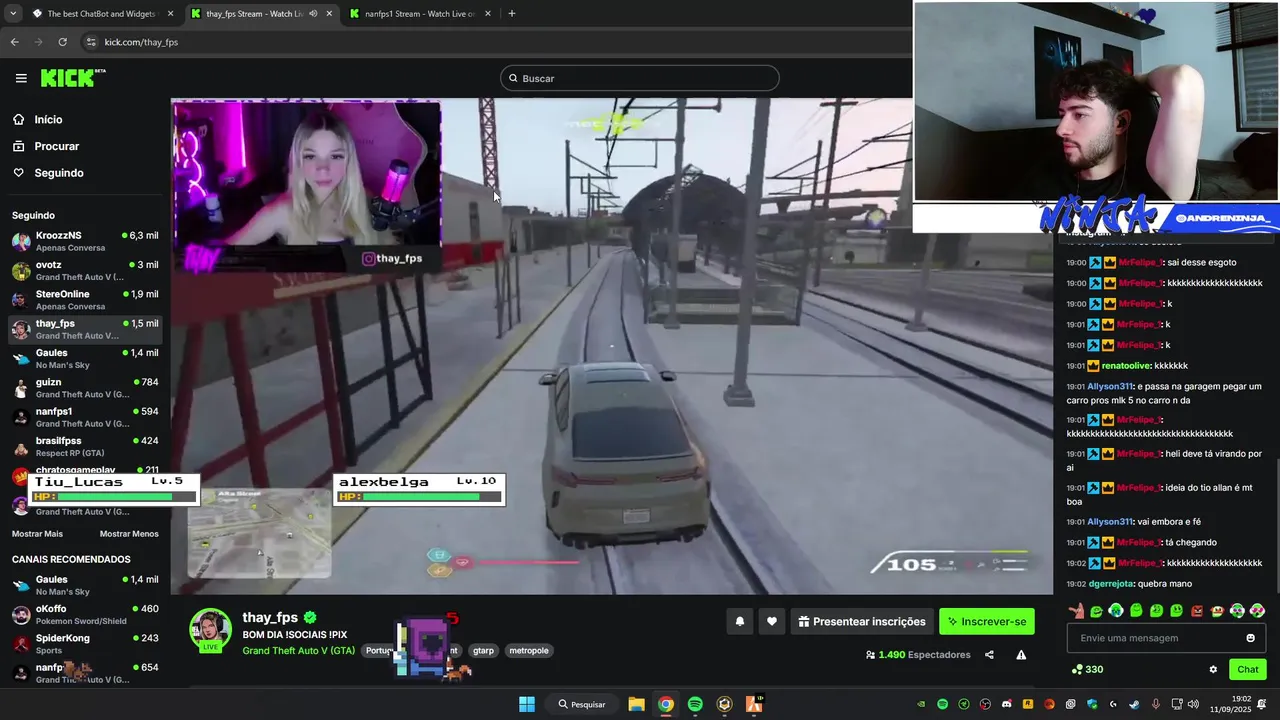Image resolution: width=1280 pixels, height=720 pixels.
Task: Click the Inscrever-se button
Action: click(x=987, y=621)
